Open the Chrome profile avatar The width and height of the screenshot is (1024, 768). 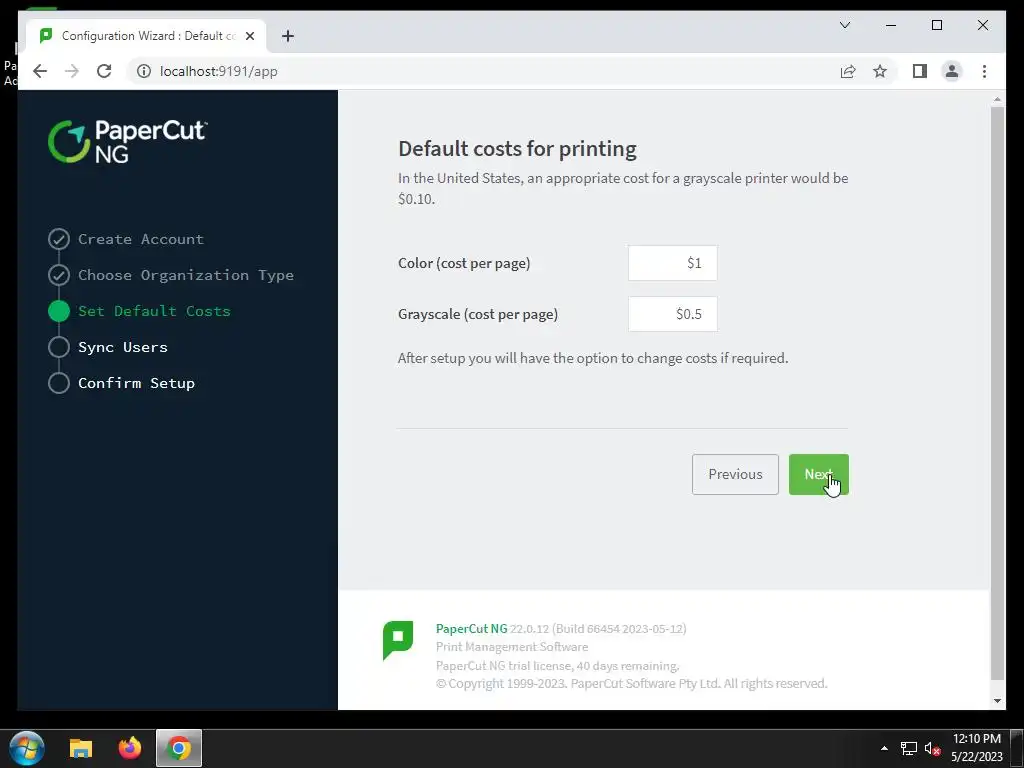pyautogui.click(x=952, y=71)
